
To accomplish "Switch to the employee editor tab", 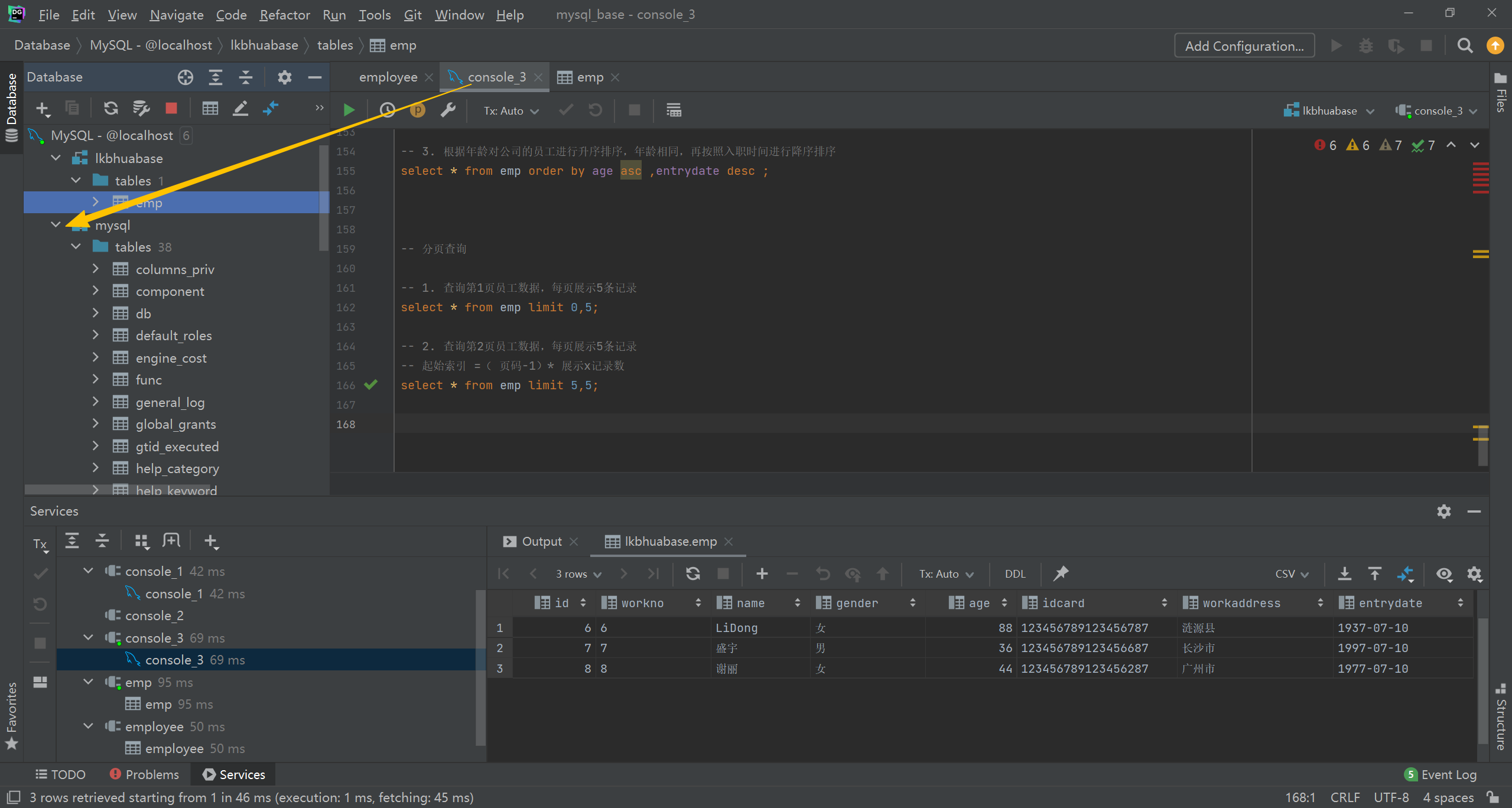I will click(x=388, y=77).
